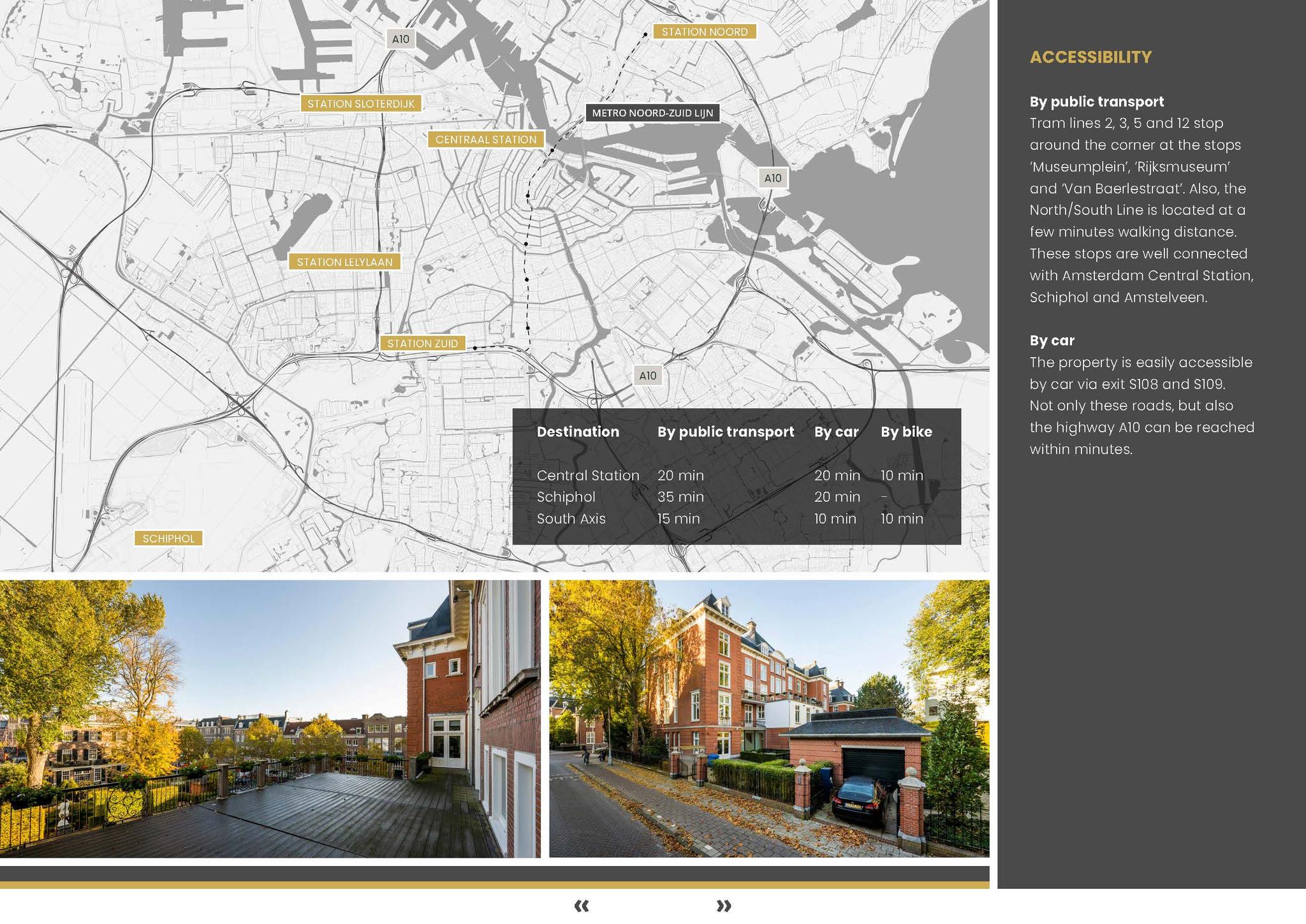Click the METRO NOORD-ZUID LIJN label
The image size is (1306, 924).
(x=652, y=113)
